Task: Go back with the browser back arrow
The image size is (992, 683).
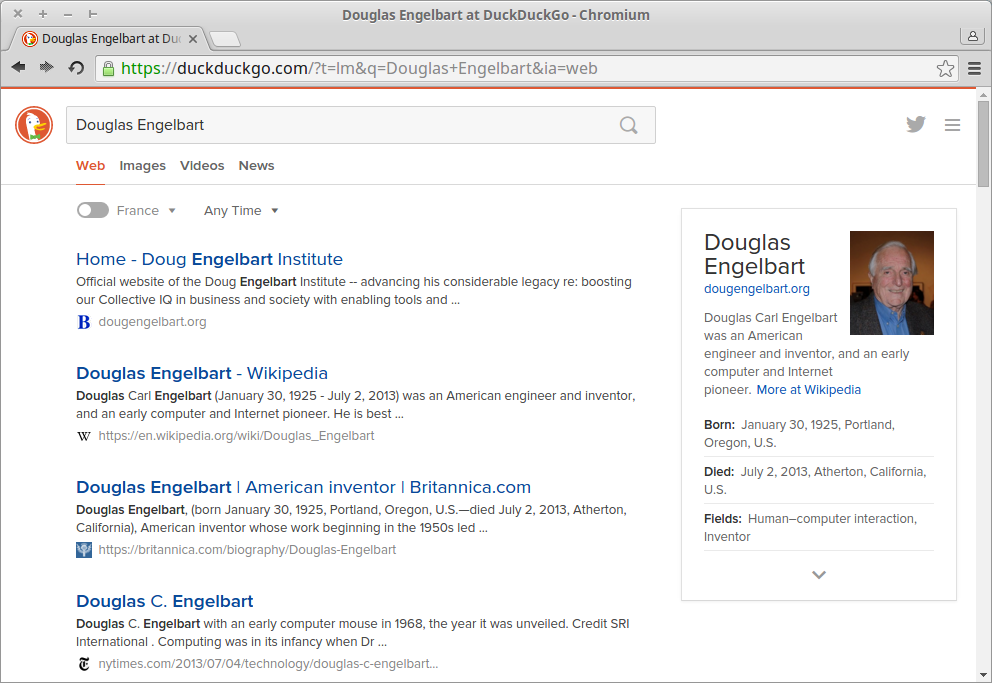Action: click(x=18, y=67)
